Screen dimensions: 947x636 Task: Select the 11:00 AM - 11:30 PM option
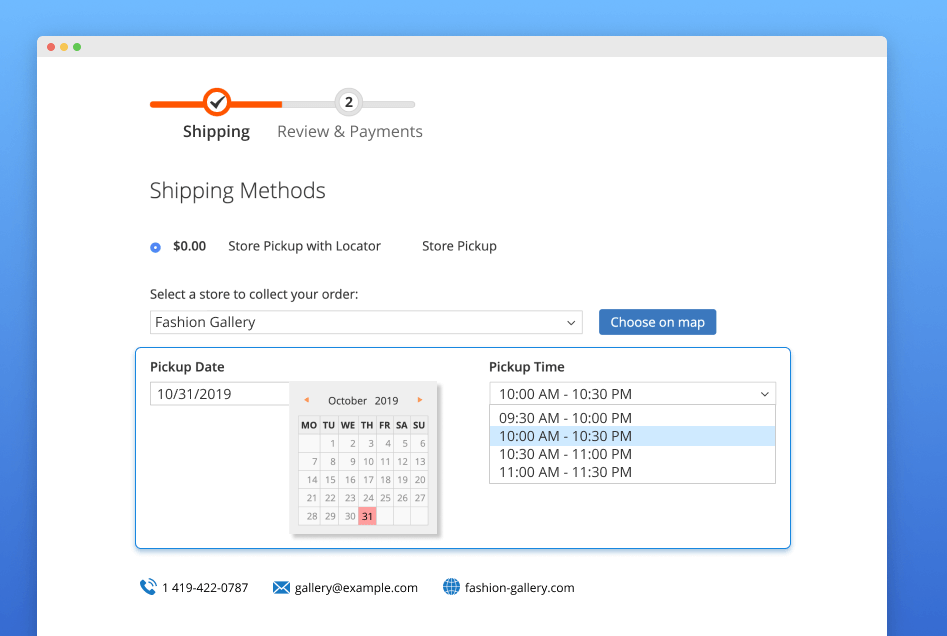pyautogui.click(x=565, y=472)
